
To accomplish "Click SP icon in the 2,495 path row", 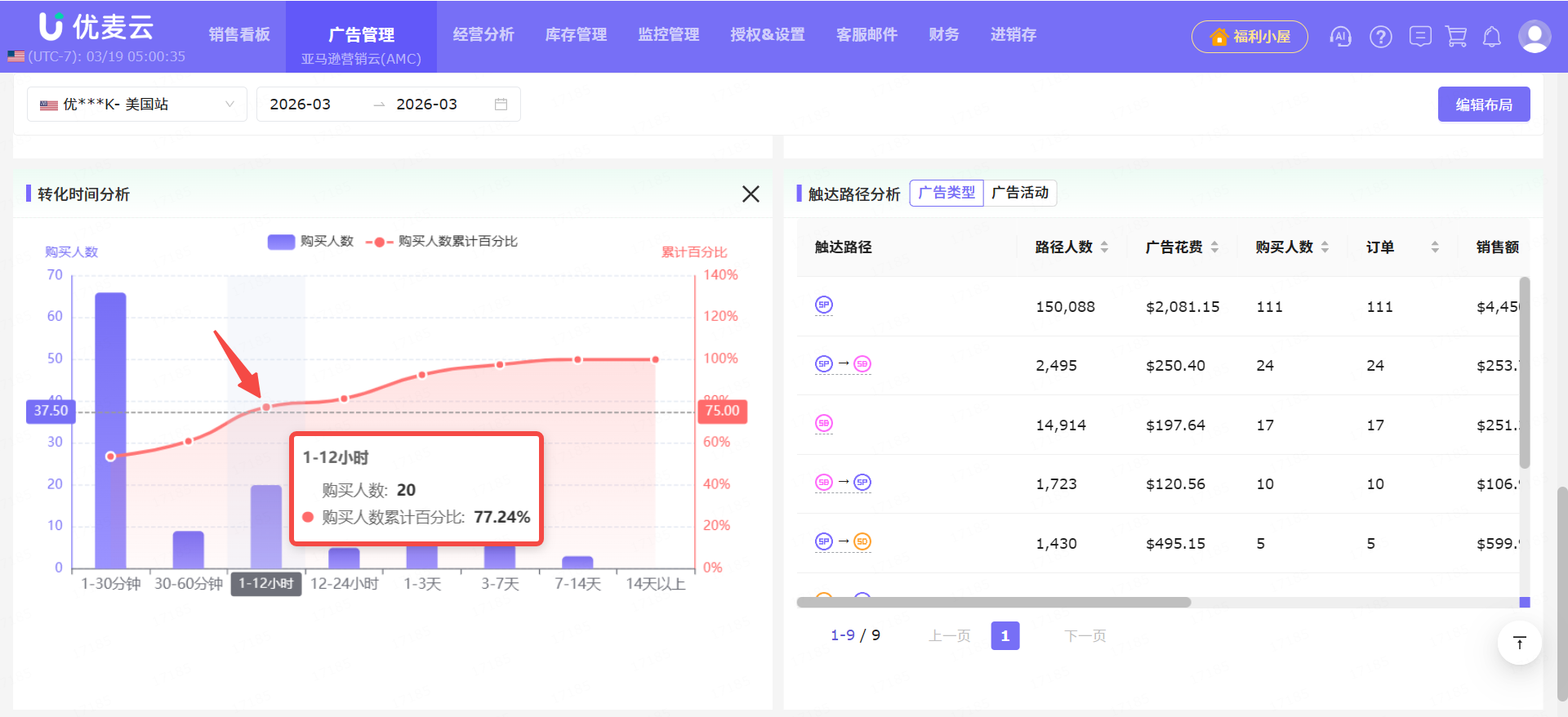I will [824, 363].
